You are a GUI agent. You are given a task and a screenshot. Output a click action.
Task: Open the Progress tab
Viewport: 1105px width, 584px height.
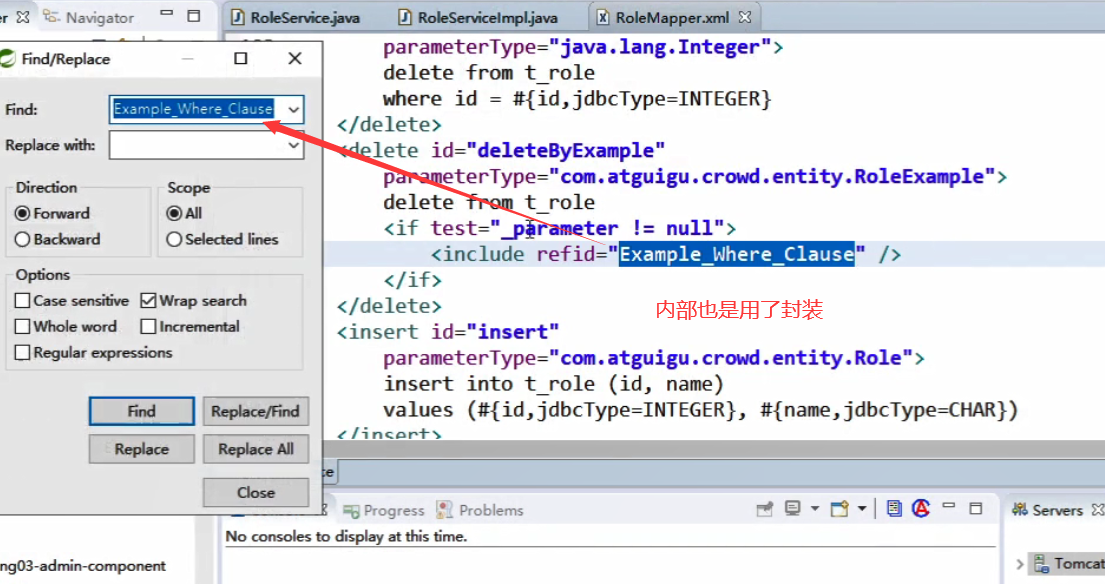pyautogui.click(x=384, y=511)
